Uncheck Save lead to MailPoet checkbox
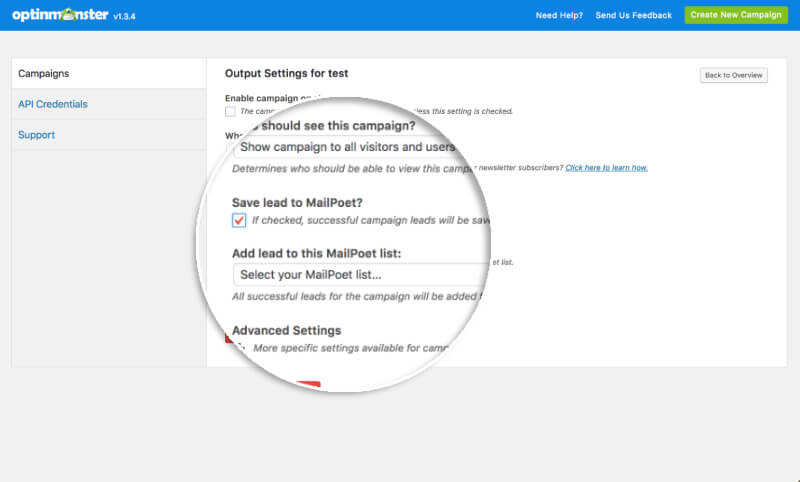 (239, 220)
